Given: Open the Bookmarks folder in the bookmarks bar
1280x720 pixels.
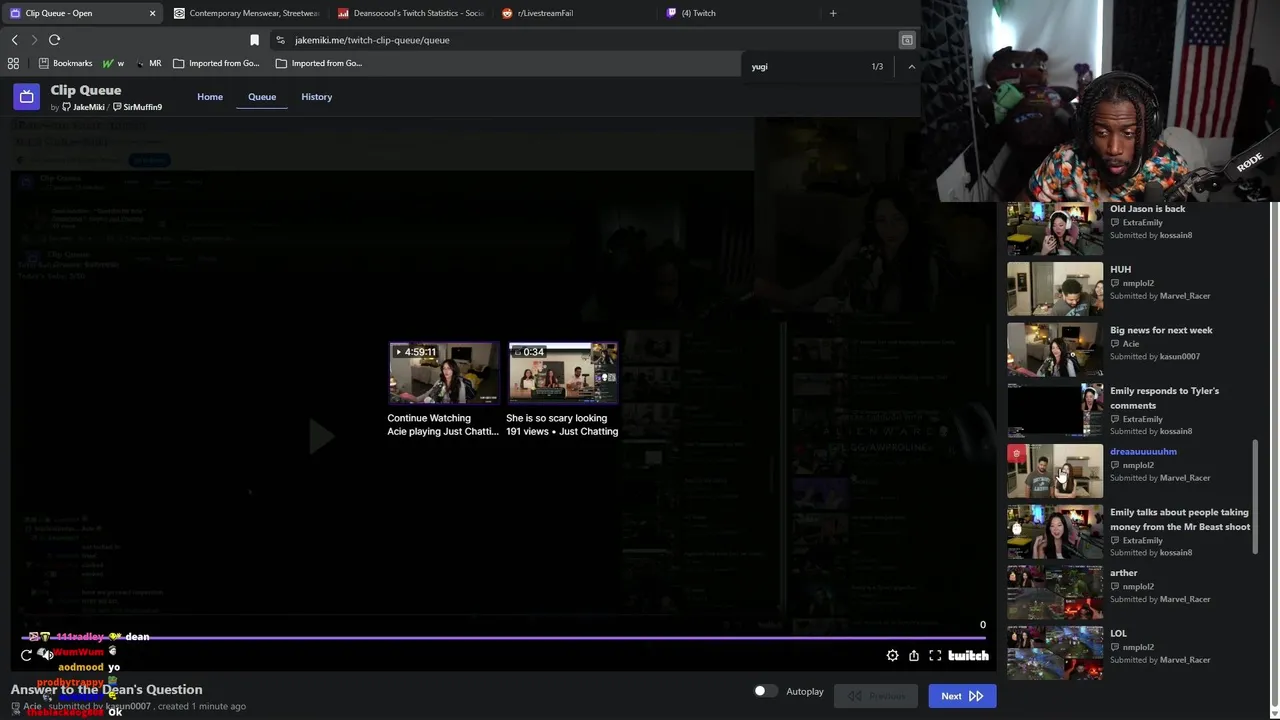Looking at the screenshot, I should click(65, 63).
